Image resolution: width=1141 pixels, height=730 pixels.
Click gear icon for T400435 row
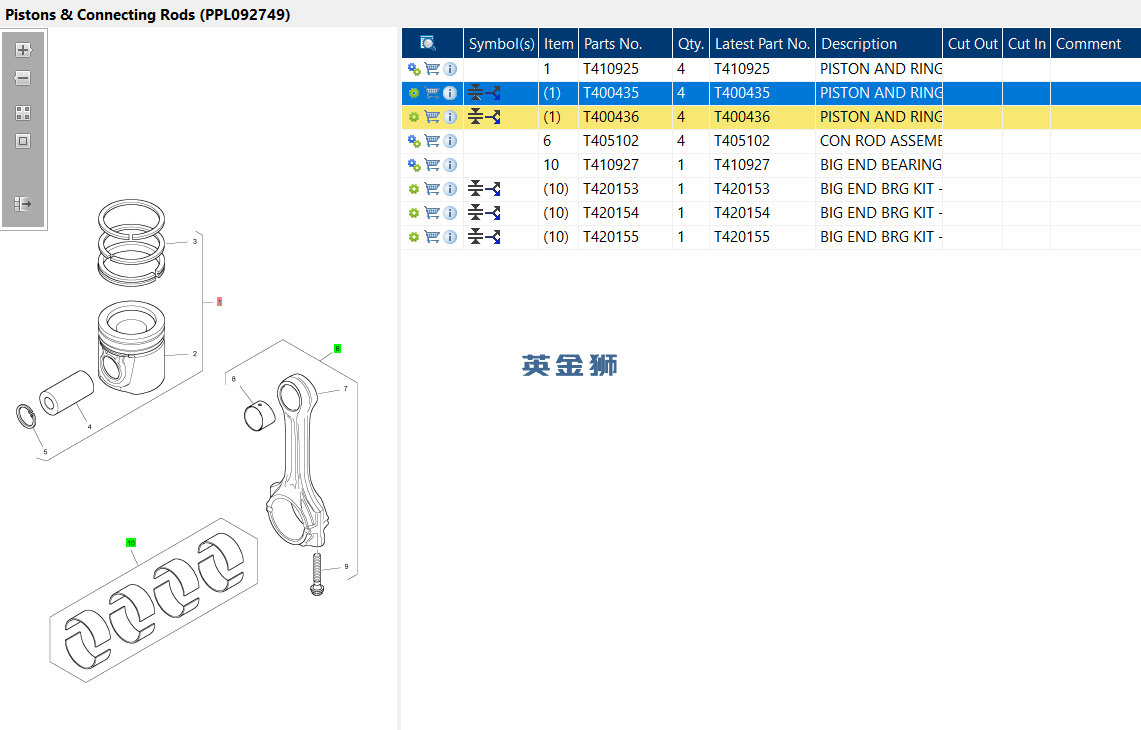414,93
